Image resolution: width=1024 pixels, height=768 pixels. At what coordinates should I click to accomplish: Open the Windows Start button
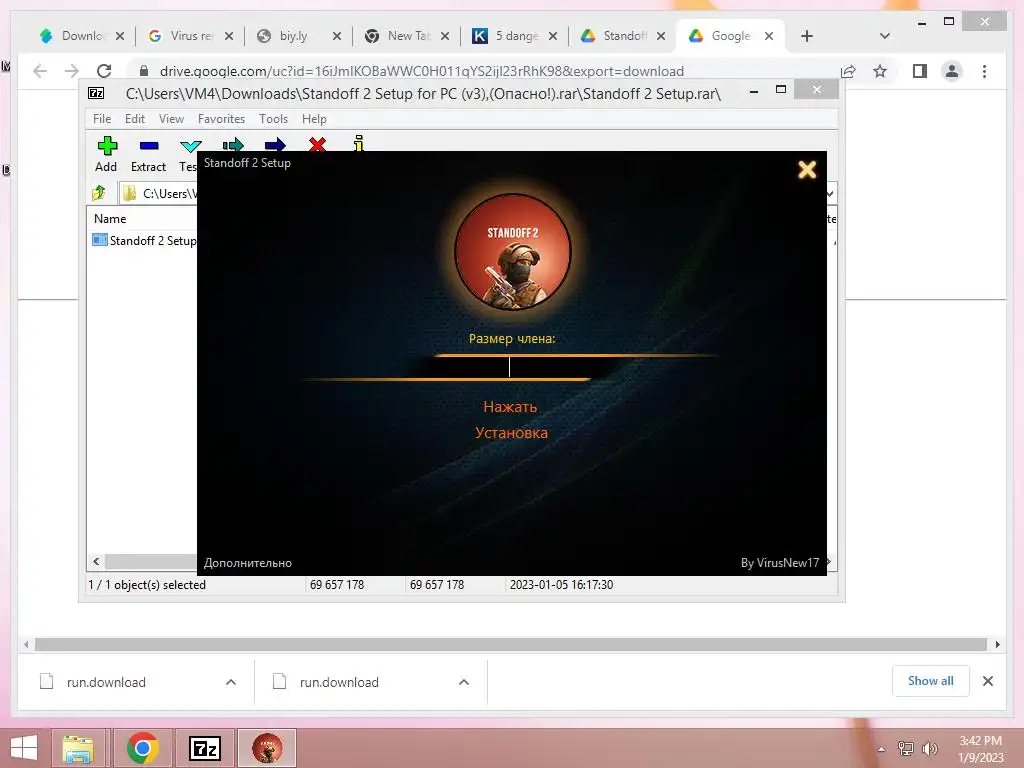pos(24,748)
